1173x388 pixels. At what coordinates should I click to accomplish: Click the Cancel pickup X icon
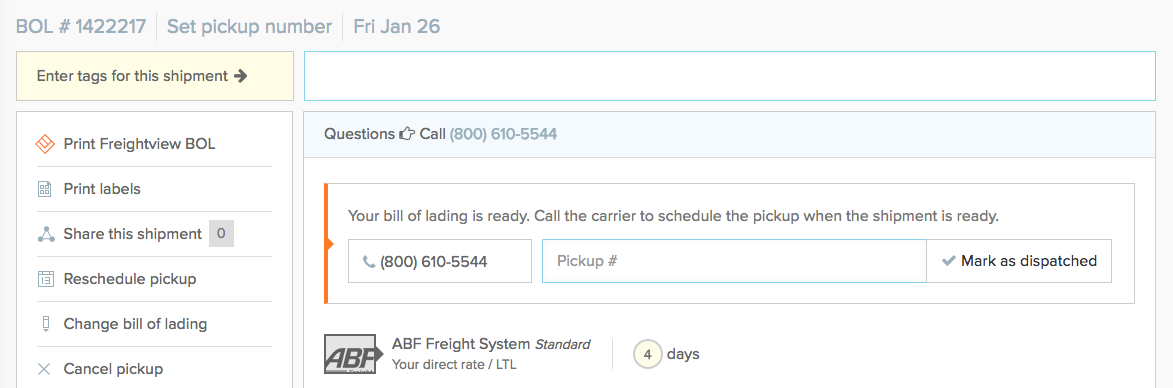point(45,369)
